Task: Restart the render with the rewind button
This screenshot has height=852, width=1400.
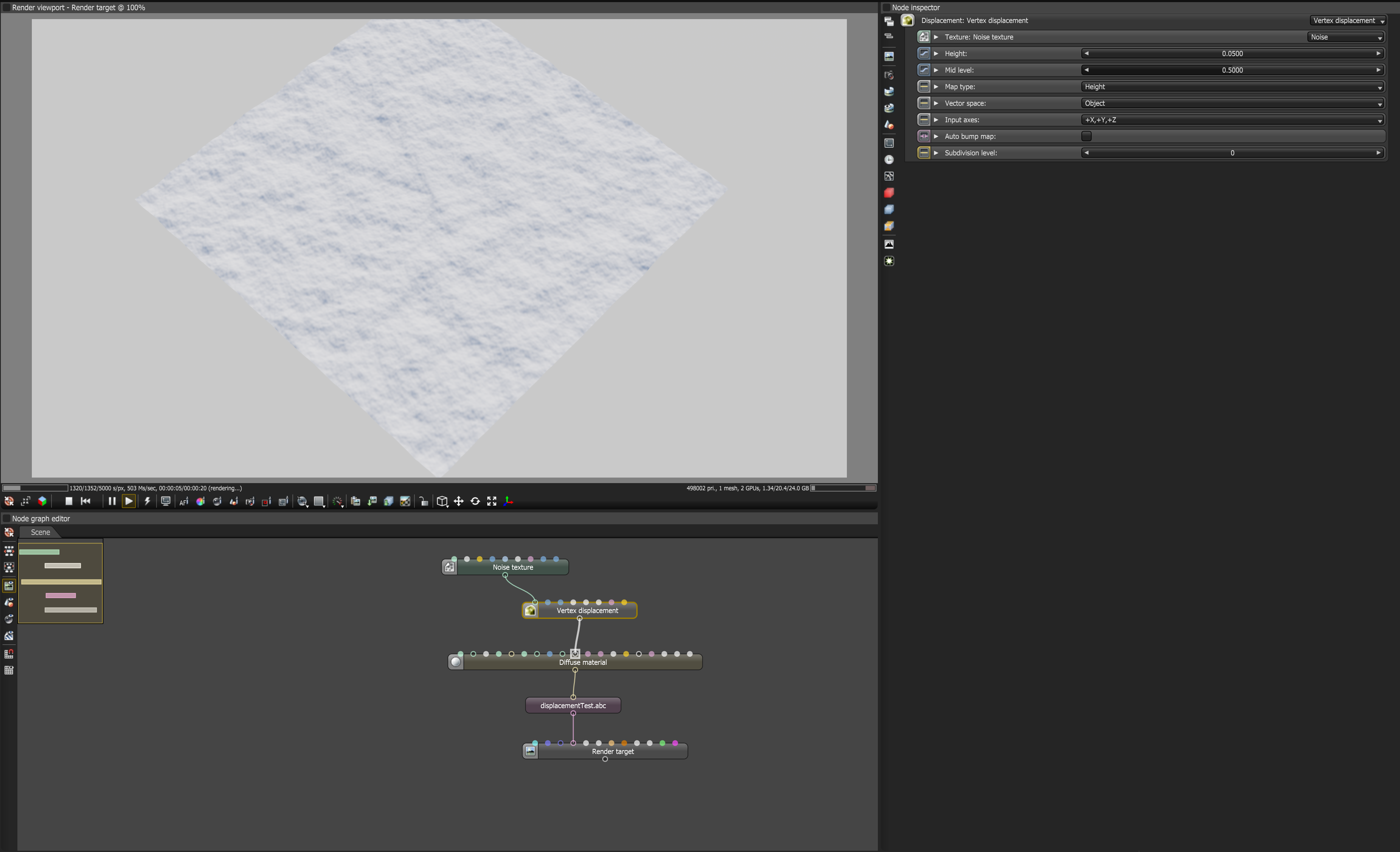Action: pos(86,501)
